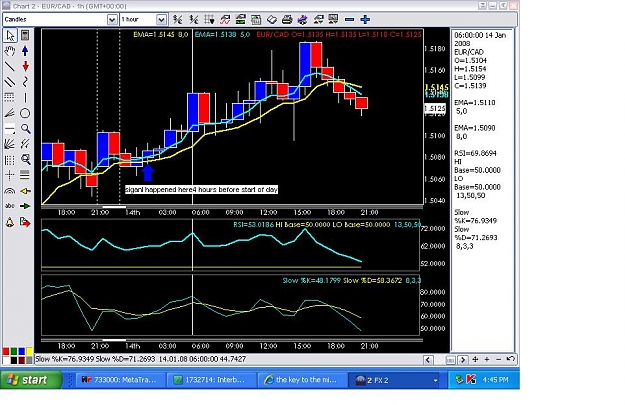Select the Fibonacci arcs tool
Viewport: 625px width, 405px height.
tap(10, 191)
